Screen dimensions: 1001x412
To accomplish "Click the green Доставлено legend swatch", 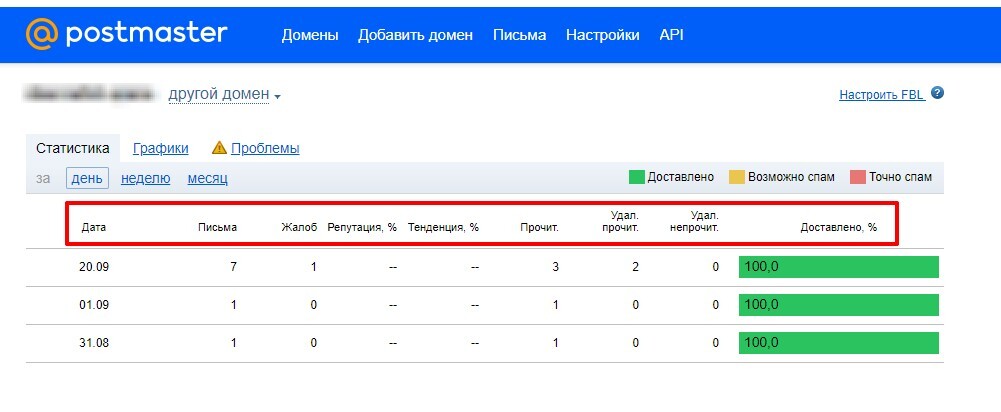I will coord(636,177).
